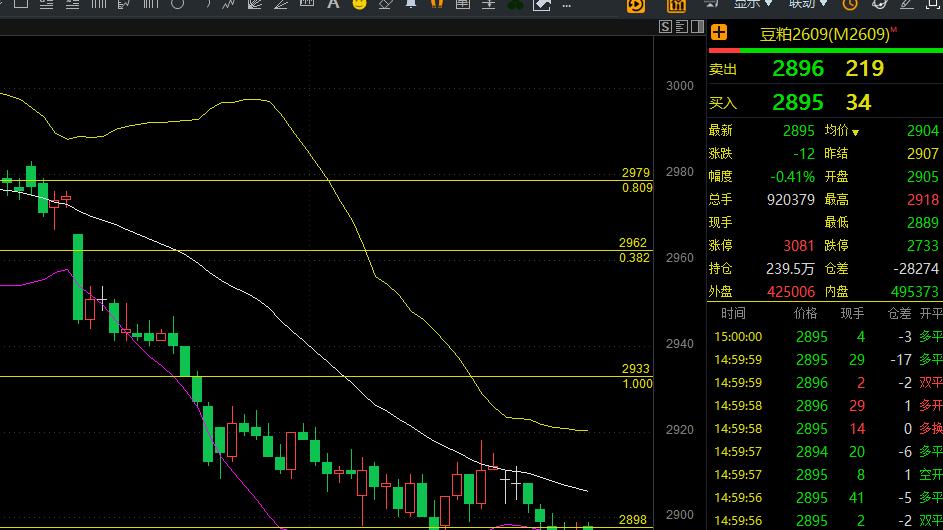Open more drawing tools via ellipsis
Screen dimensions: 943x530
[566, 5]
